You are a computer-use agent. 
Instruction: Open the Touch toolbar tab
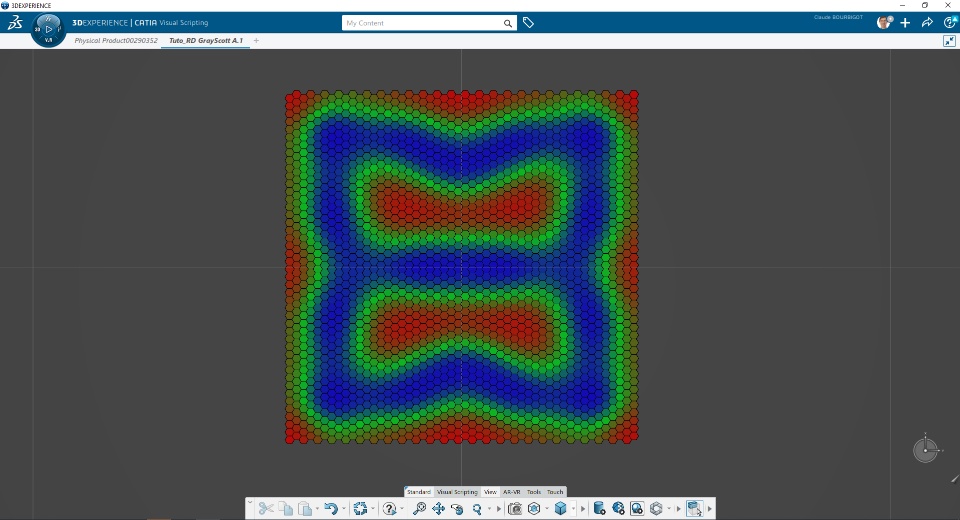(555, 492)
